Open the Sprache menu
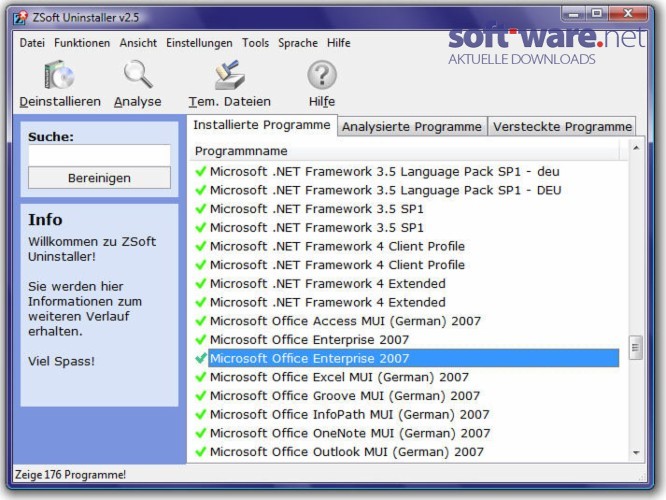This screenshot has height=500, width=666. coord(298,43)
